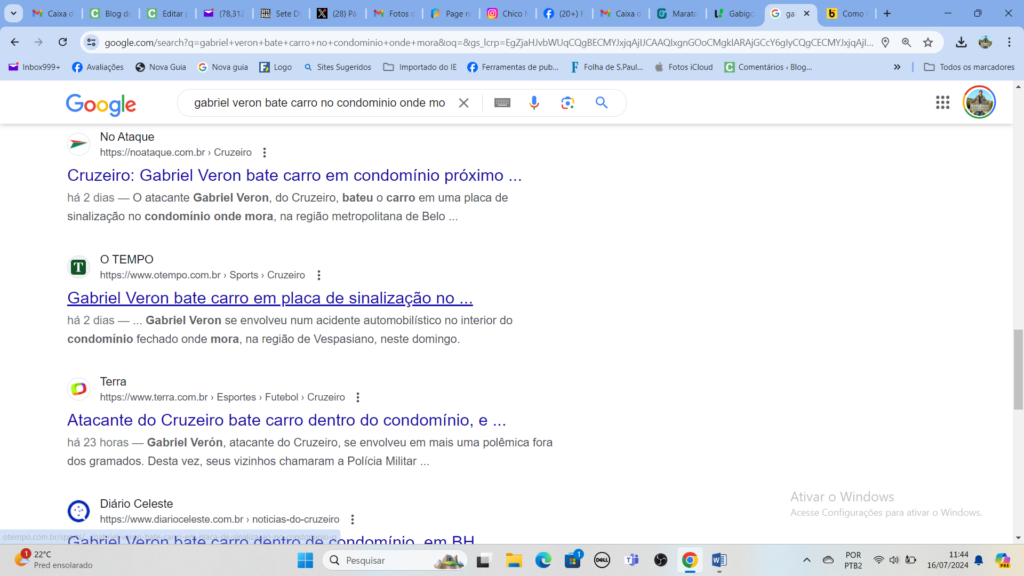Viewport: 1024px width, 576px height.
Task: Open Microsoft Word from taskbar
Action: tap(719, 560)
